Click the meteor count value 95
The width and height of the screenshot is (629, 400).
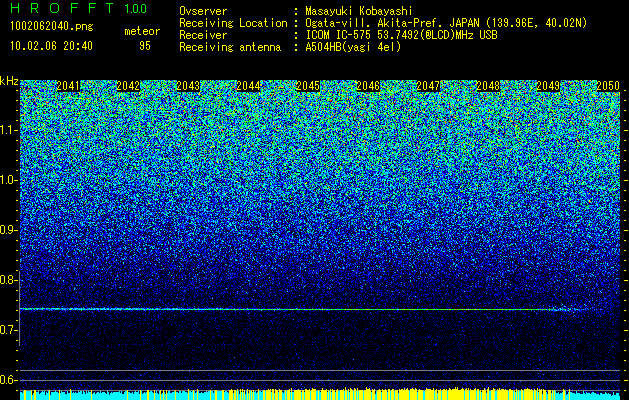(x=145, y=46)
